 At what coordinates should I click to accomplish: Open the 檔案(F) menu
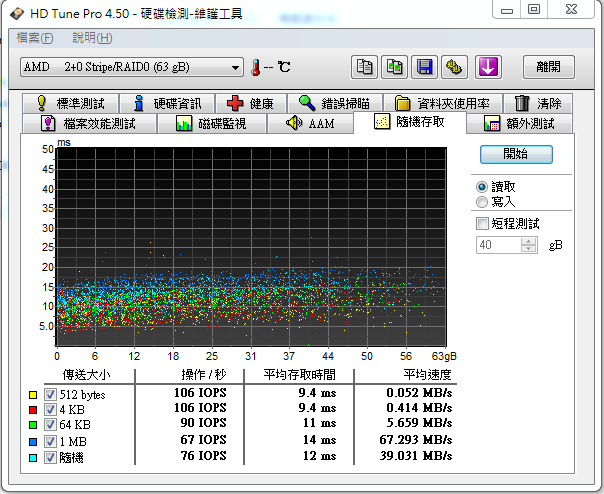[x=35, y=38]
